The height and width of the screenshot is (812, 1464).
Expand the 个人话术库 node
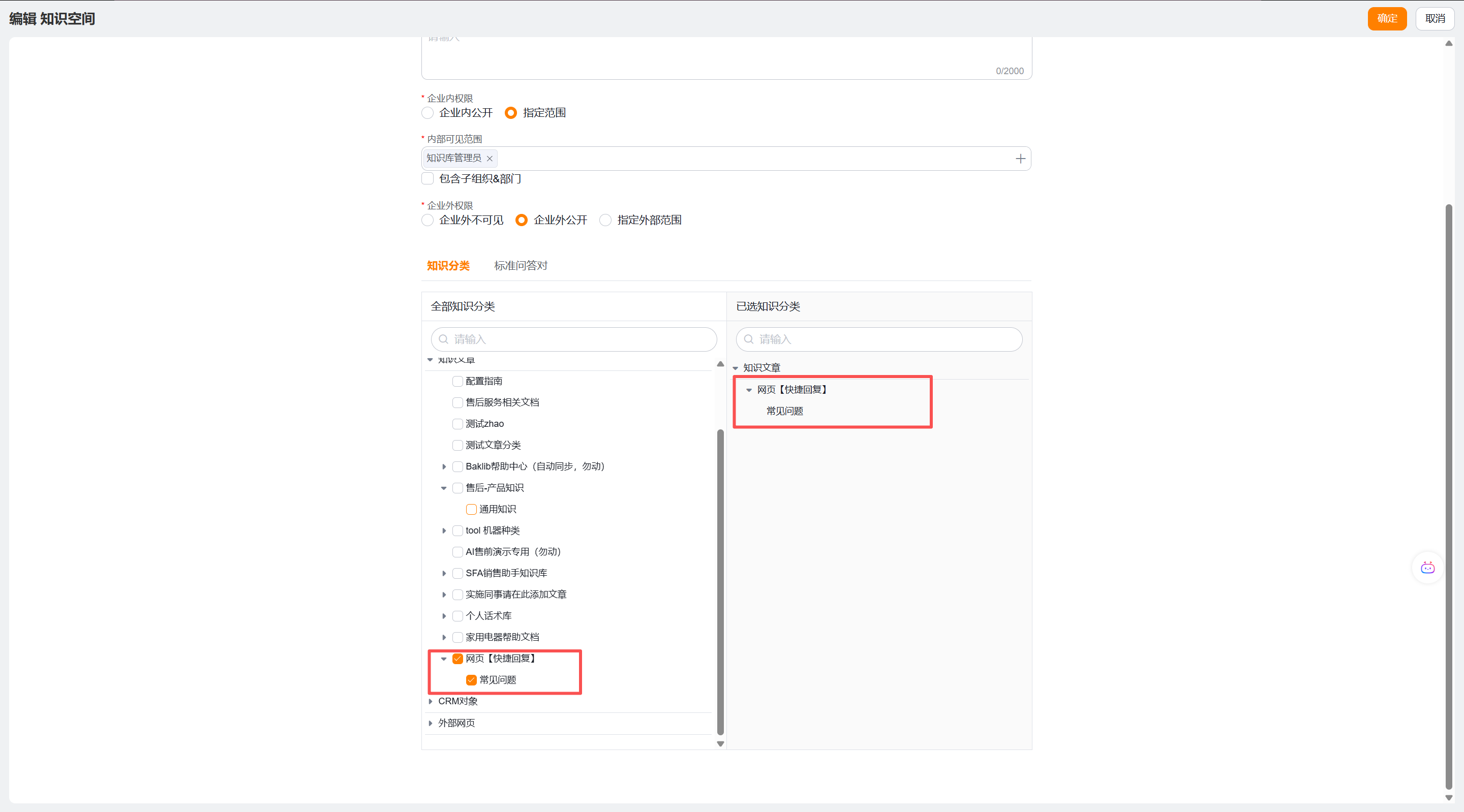[x=444, y=616]
